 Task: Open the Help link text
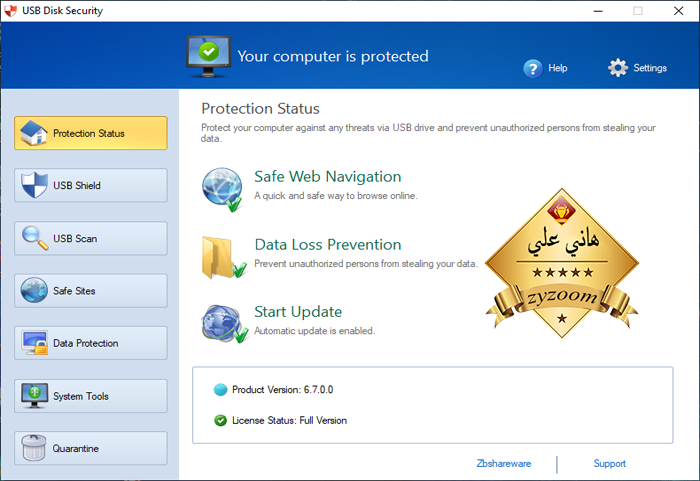click(558, 68)
